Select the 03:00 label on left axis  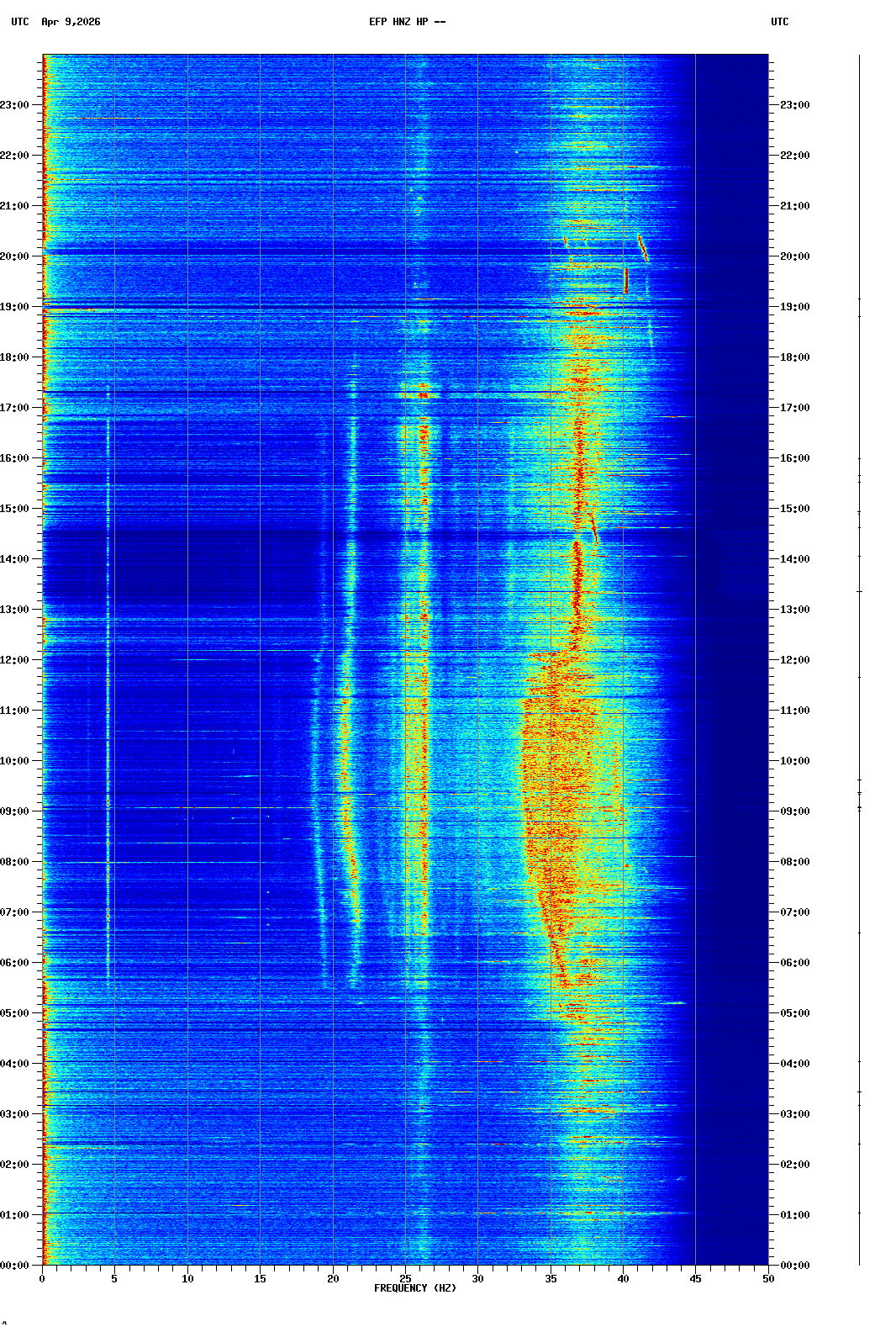[x=15, y=1114]
